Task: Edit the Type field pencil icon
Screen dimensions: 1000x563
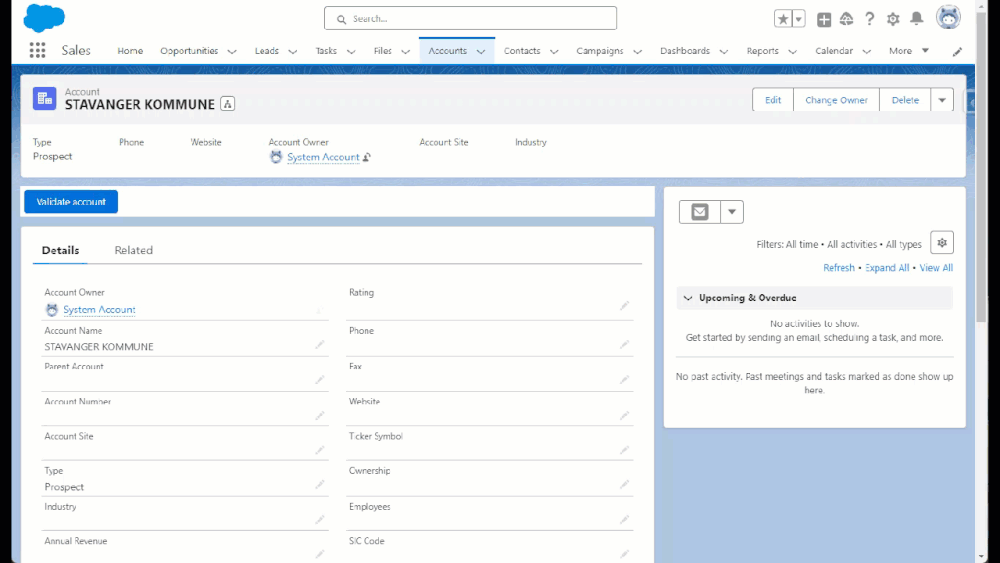Action: (320, 484)
